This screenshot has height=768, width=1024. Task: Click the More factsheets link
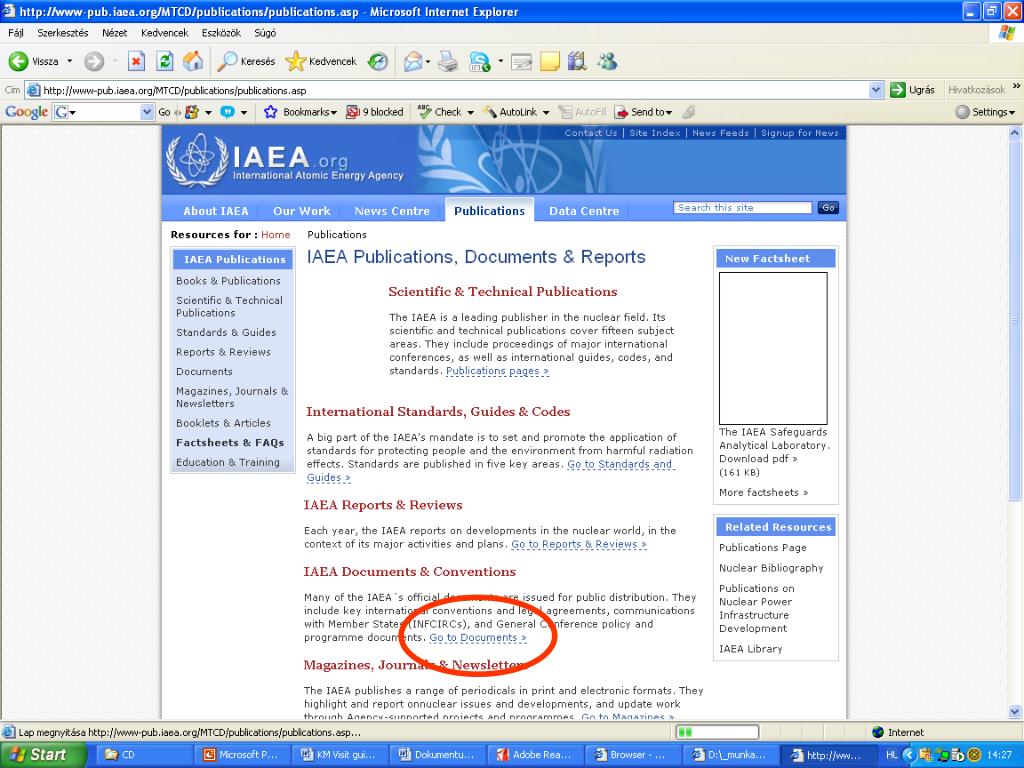click(x=763, y=492)
